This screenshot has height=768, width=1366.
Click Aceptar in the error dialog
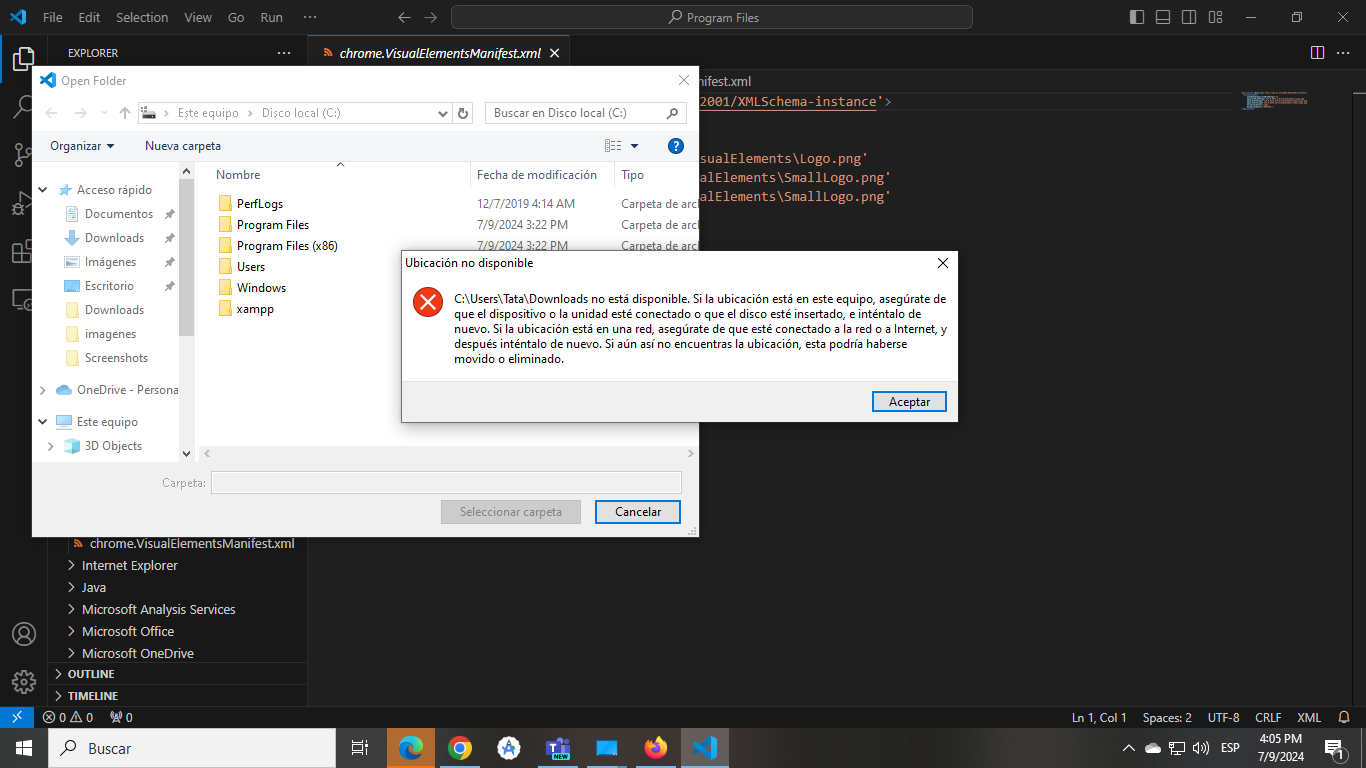909,402
